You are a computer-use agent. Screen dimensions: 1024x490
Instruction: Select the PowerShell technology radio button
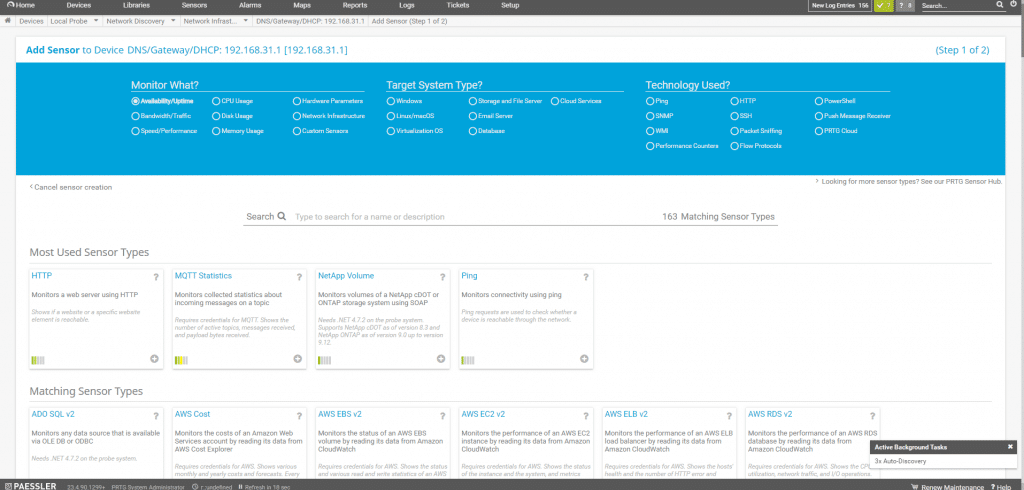pyautogui.click(x=819, y=101)
